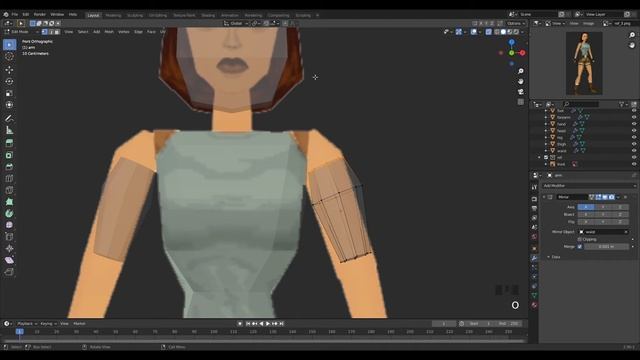Choose the Shear tool
The height and width of the screenshot is (360, 640).
point(9,260)
